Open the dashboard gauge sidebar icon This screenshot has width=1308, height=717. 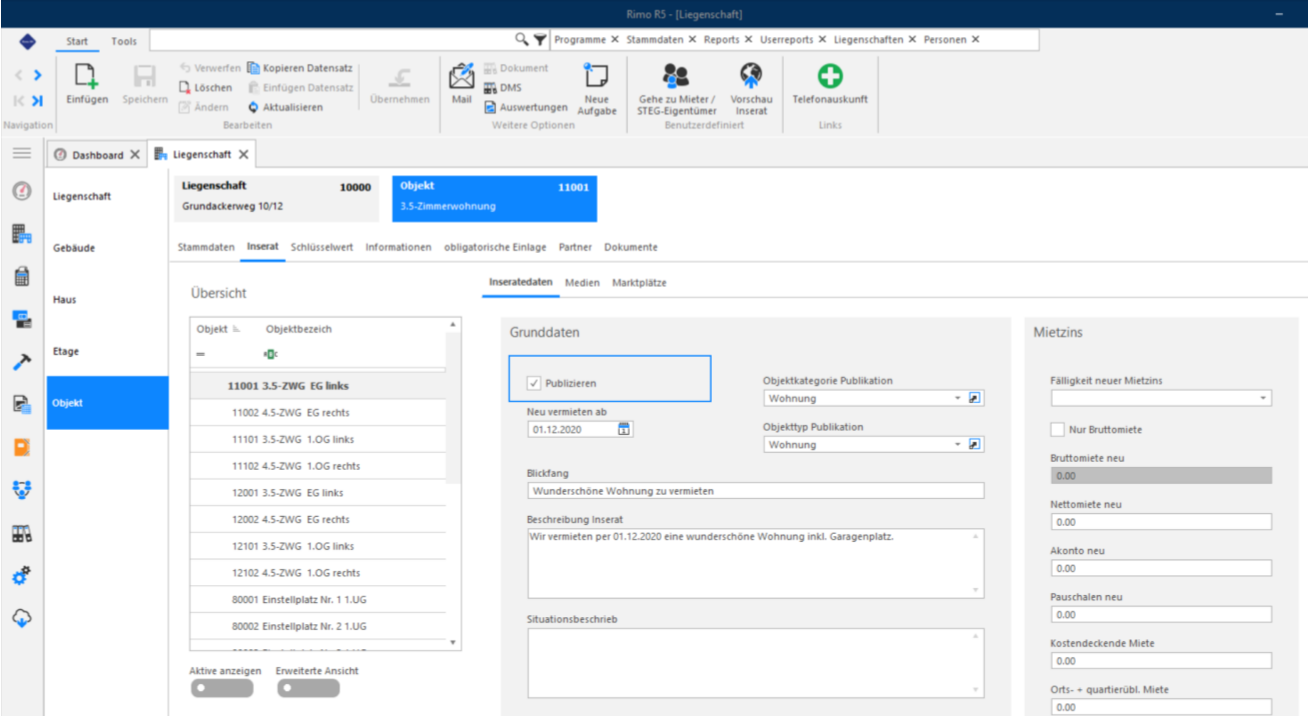[21, 190]
